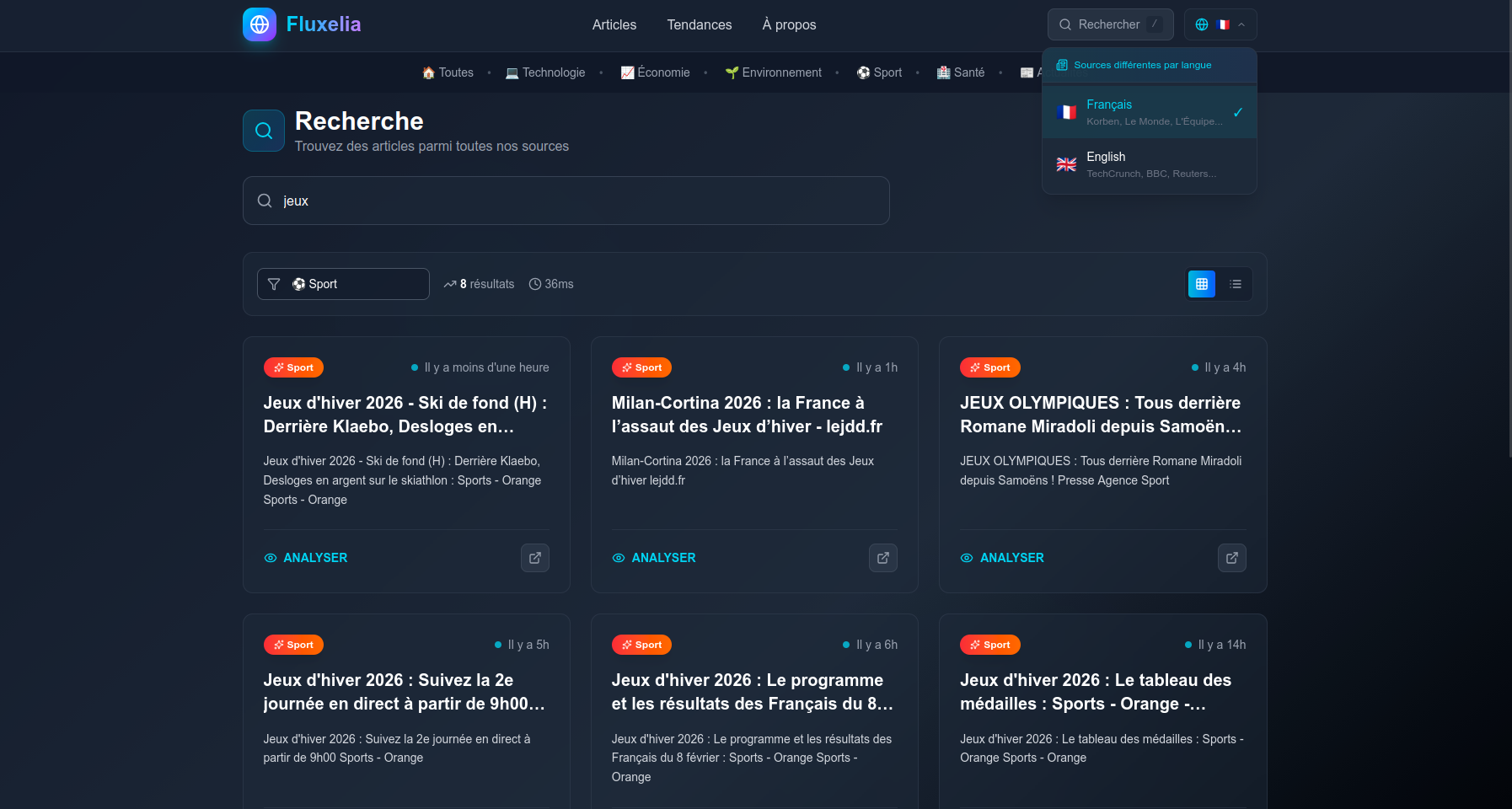This screenshot has height=809, width=1512.
Task: Click the Fluxelia globe logo icon
Action: 260,24
